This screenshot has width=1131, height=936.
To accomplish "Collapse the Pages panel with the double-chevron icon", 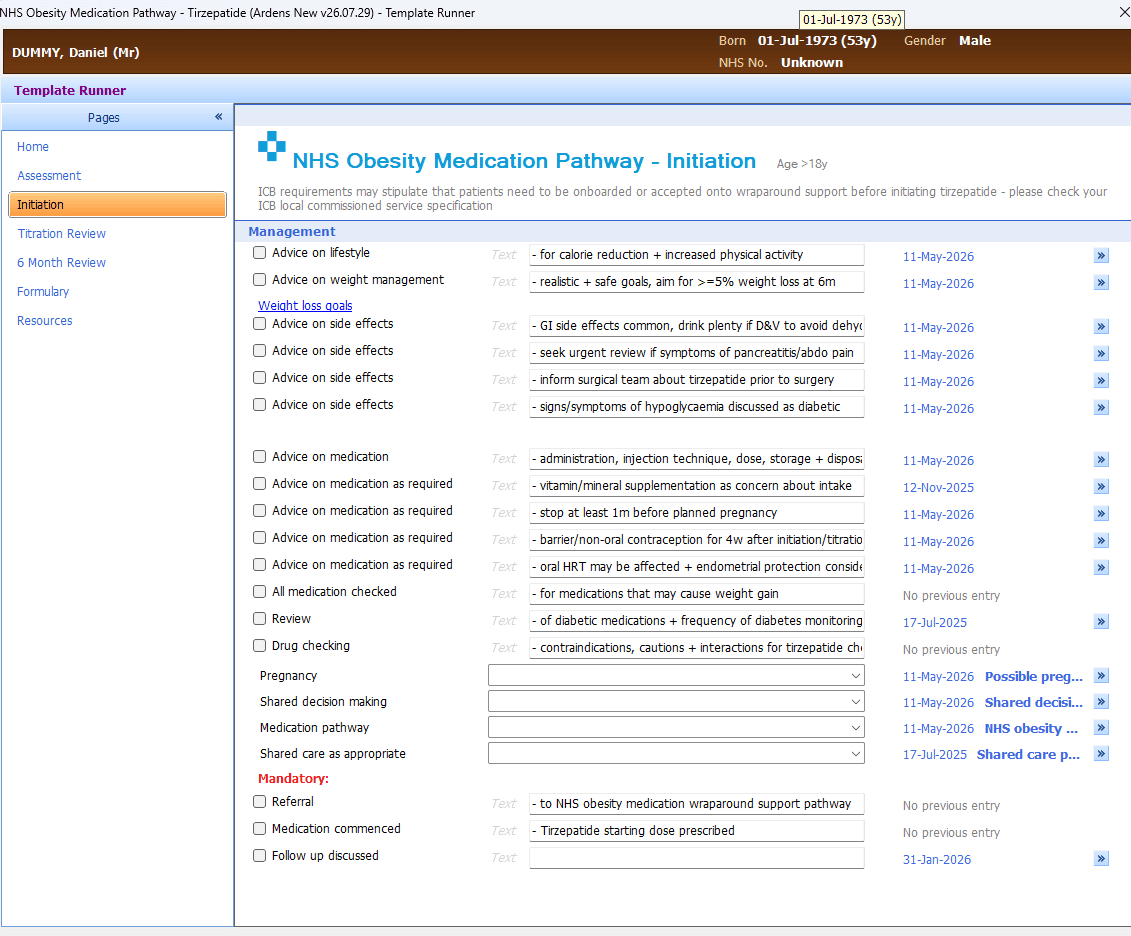I will (219, 117).
